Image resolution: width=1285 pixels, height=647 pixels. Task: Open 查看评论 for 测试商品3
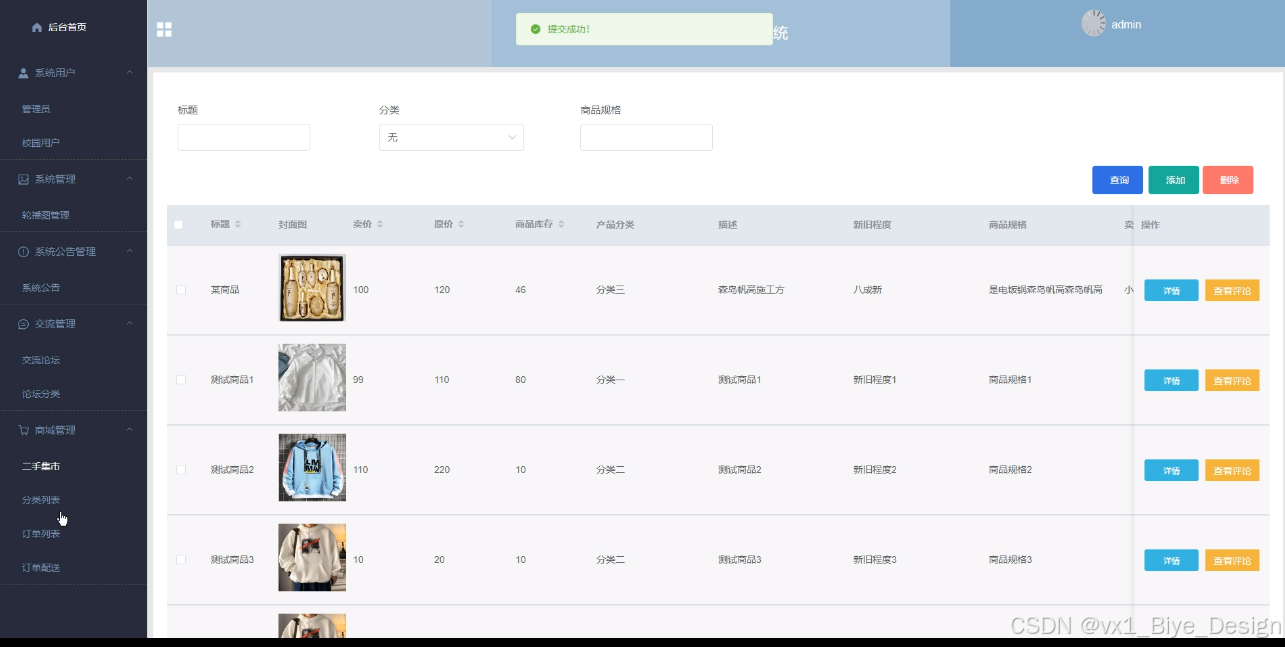tap(1232, 560)
